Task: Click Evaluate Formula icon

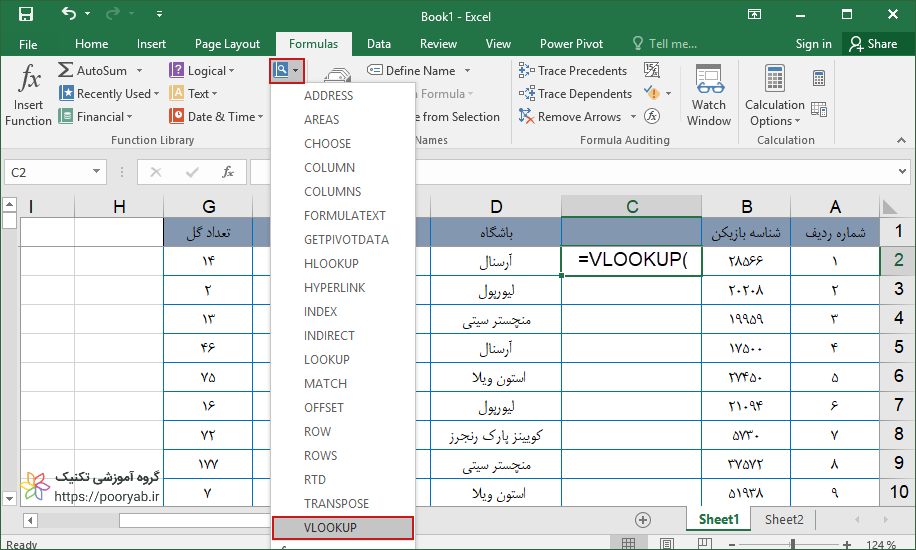Action: [652, 116]
